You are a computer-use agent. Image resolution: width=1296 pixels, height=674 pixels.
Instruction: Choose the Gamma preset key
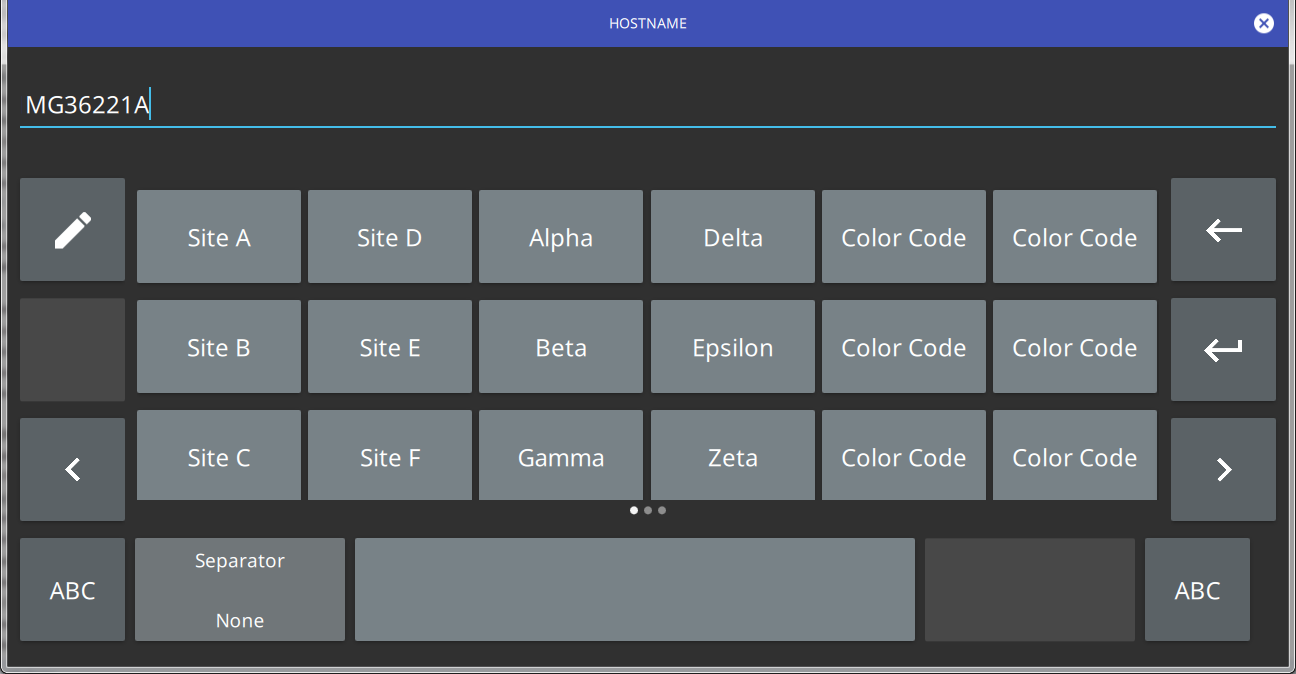click(x=561, y=457)
